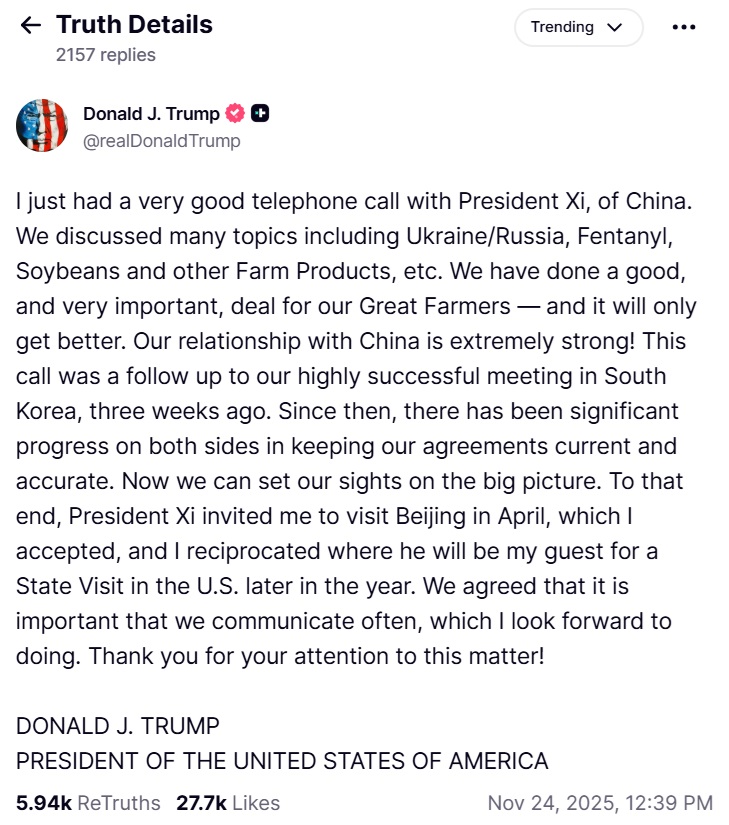Visit the @realDonaldTrump handle link
Image resolution: width=729 pixels, height=825 pixels.
coord(162,141)
